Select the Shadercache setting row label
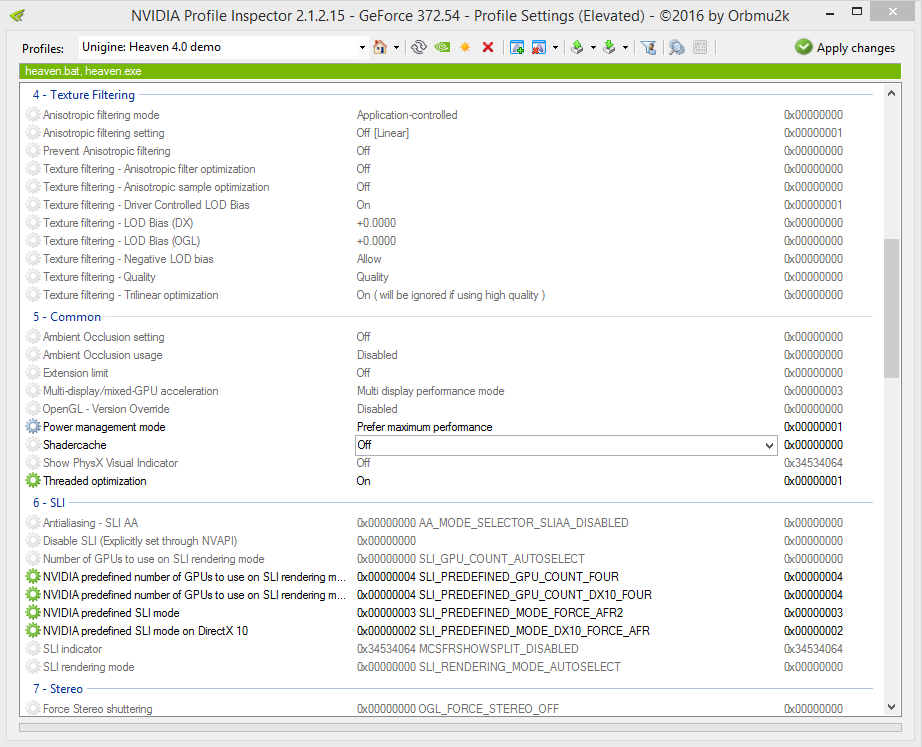Screen dimensions: 922x747 click(75, 445)
